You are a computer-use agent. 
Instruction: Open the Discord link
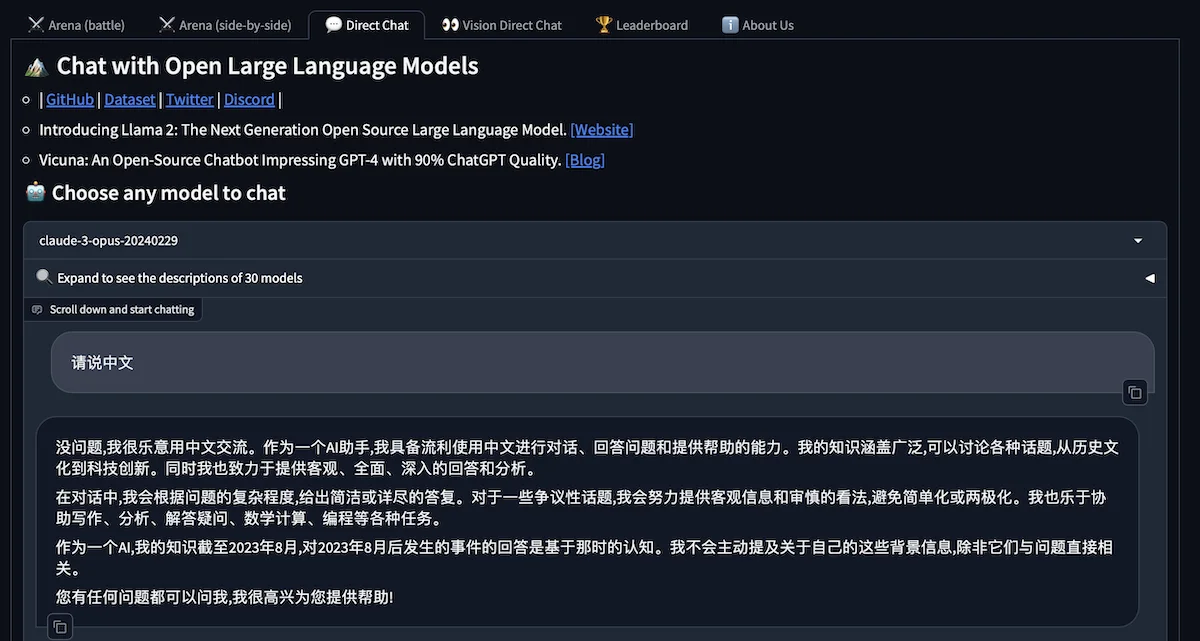(249, 99)
